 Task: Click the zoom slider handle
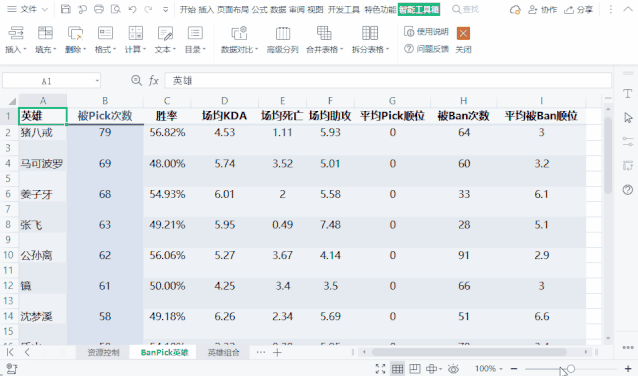pos(571,369)
